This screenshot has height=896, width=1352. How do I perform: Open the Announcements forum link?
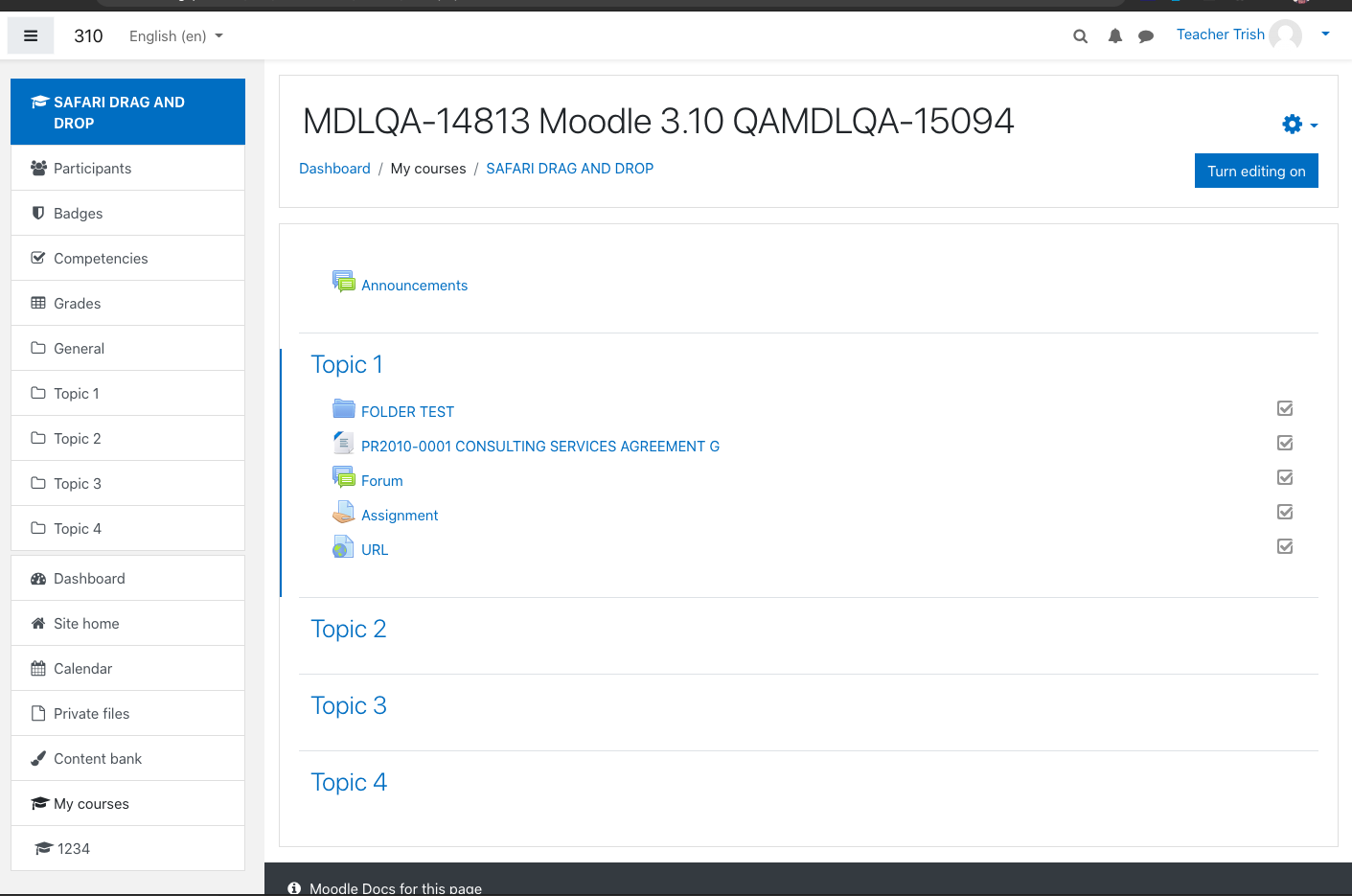pyautogui.click(x=414, y=286)
